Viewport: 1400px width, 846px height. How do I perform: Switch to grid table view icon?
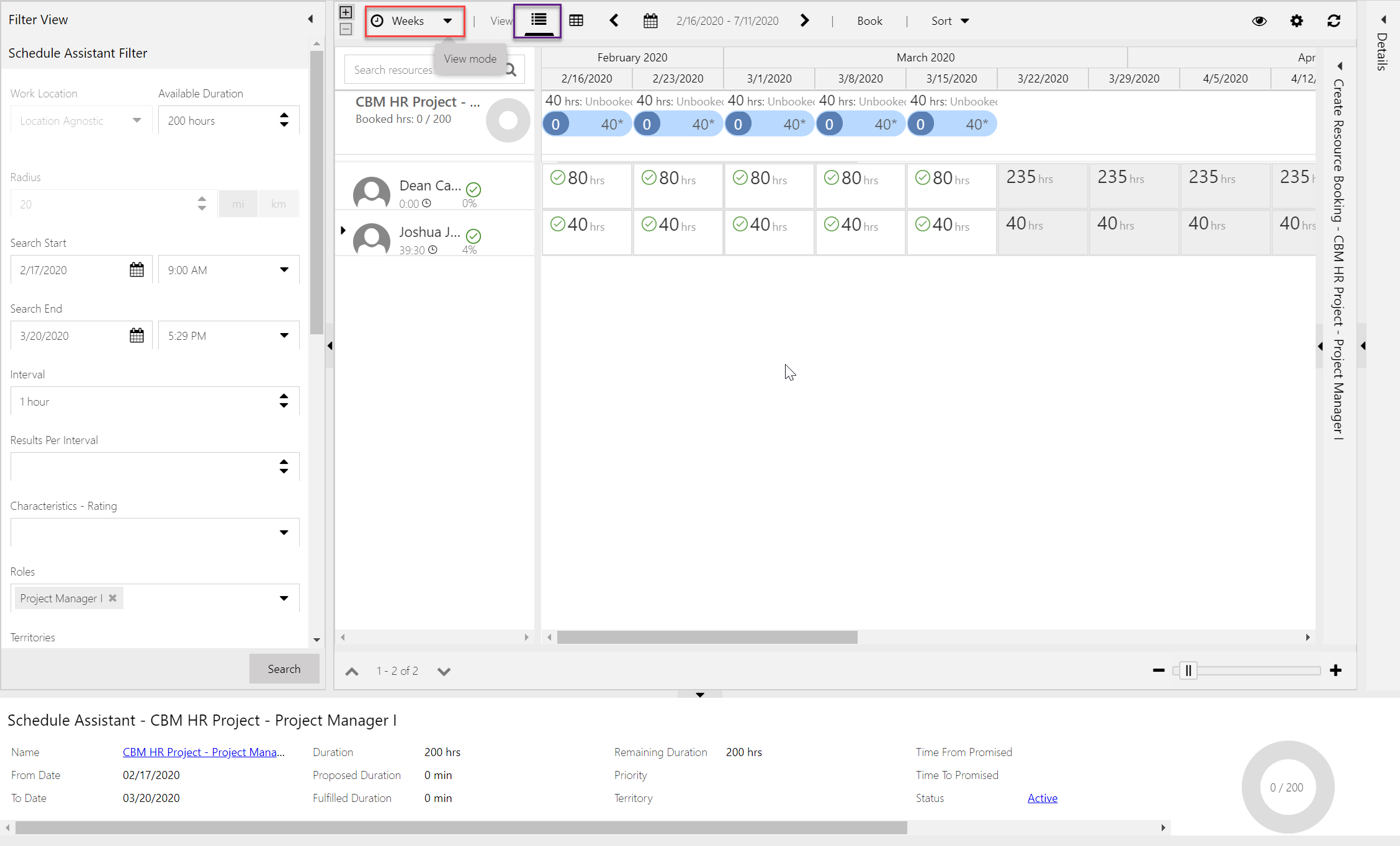576,20
